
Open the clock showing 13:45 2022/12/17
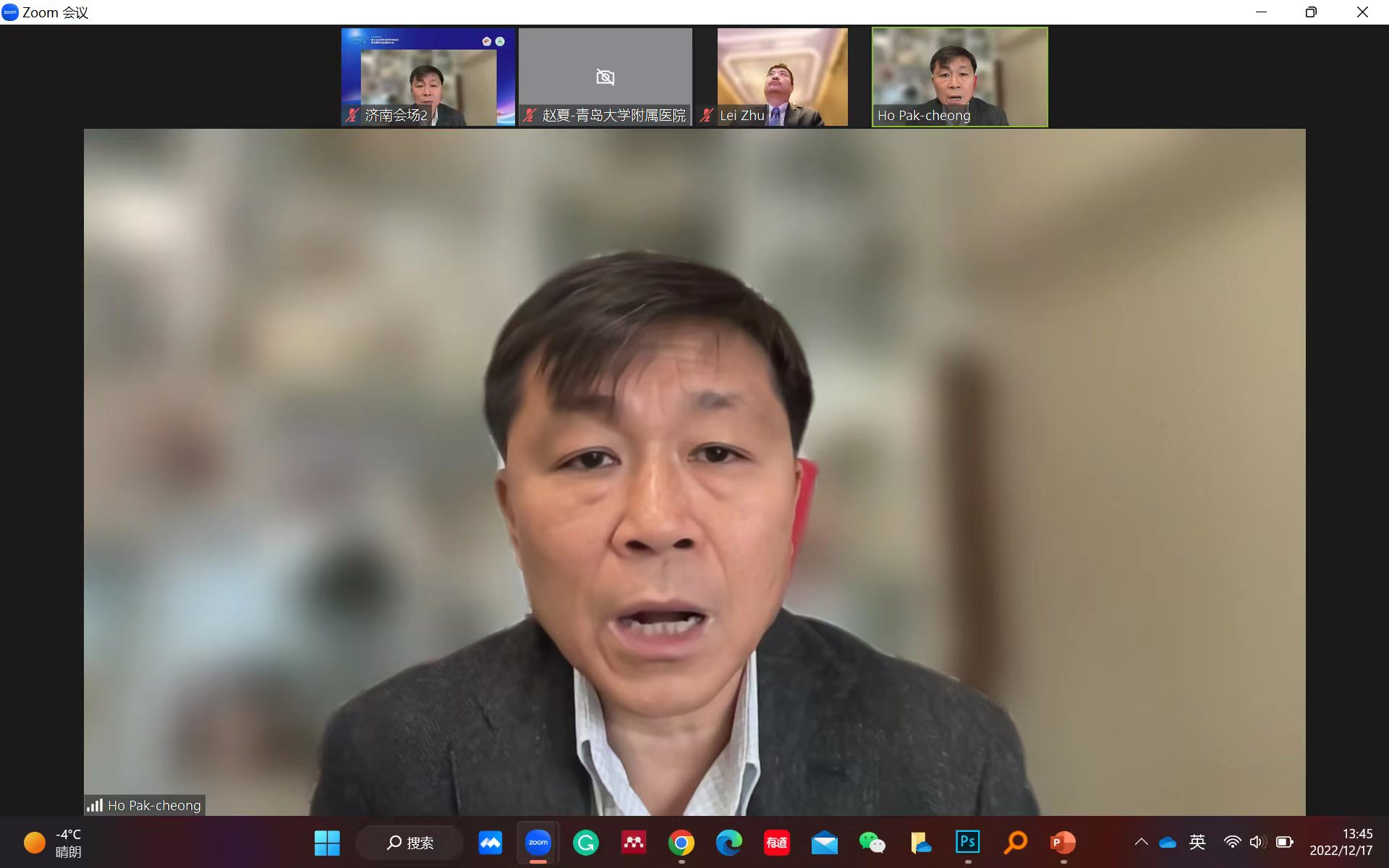pyautogui.click(x=1341, y=843)
